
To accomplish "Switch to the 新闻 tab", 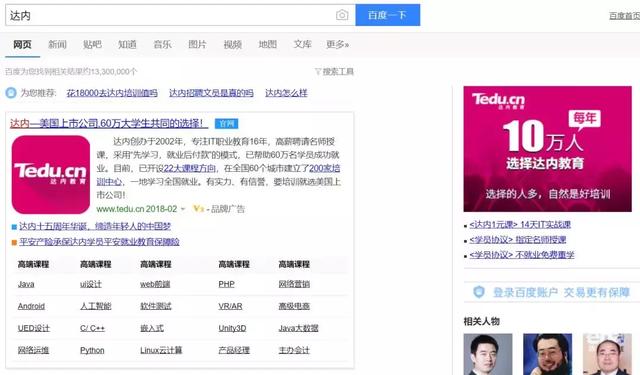I will [x=58, y=44].
